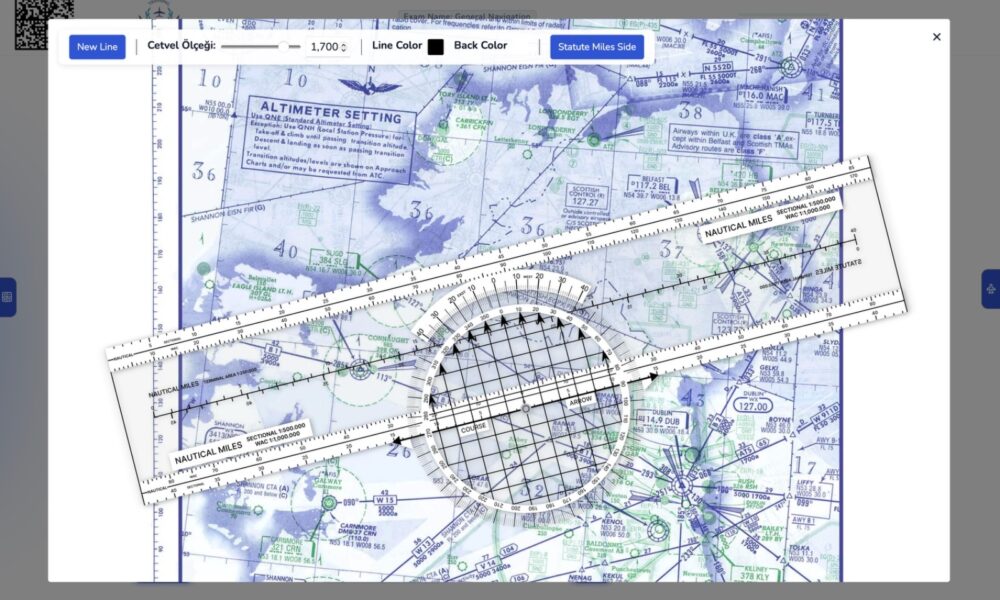
Task: Switch ruler to Statute Miles Side
Action: click(596, 47)
